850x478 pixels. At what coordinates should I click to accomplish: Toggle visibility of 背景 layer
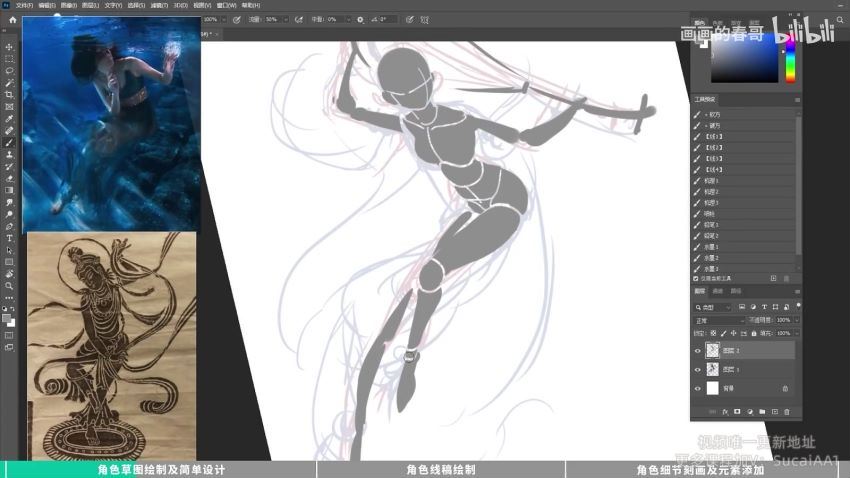(x=698, y=388)
